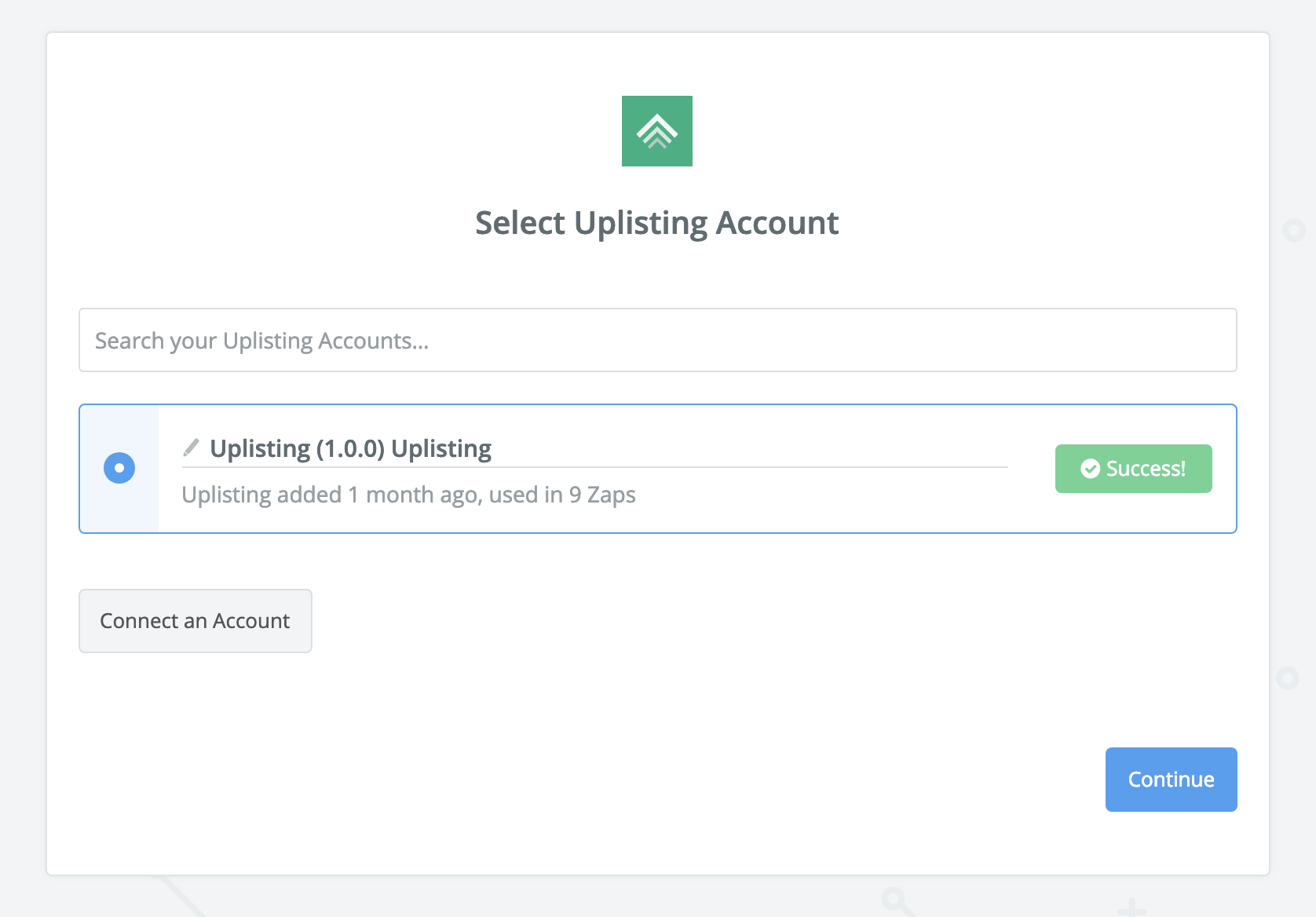Click the green Success! test button

pos(1133,469)
